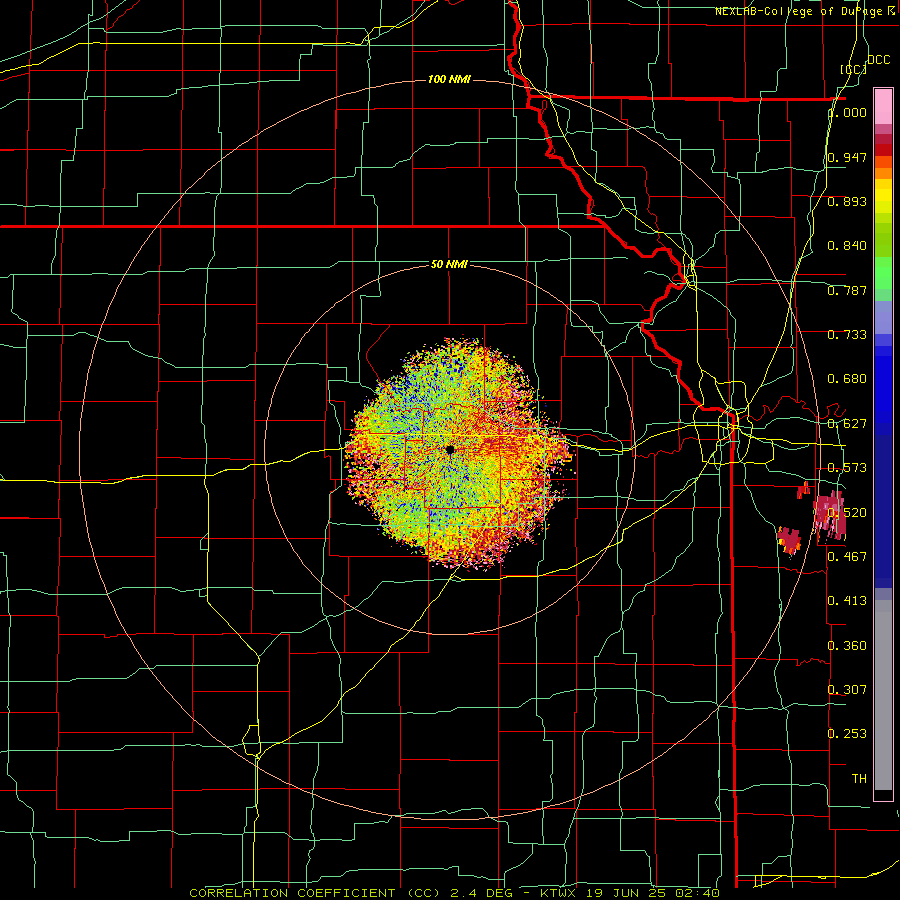Click the 0.680 color scale value
900x900 pixels.
(x=847, y=379)
